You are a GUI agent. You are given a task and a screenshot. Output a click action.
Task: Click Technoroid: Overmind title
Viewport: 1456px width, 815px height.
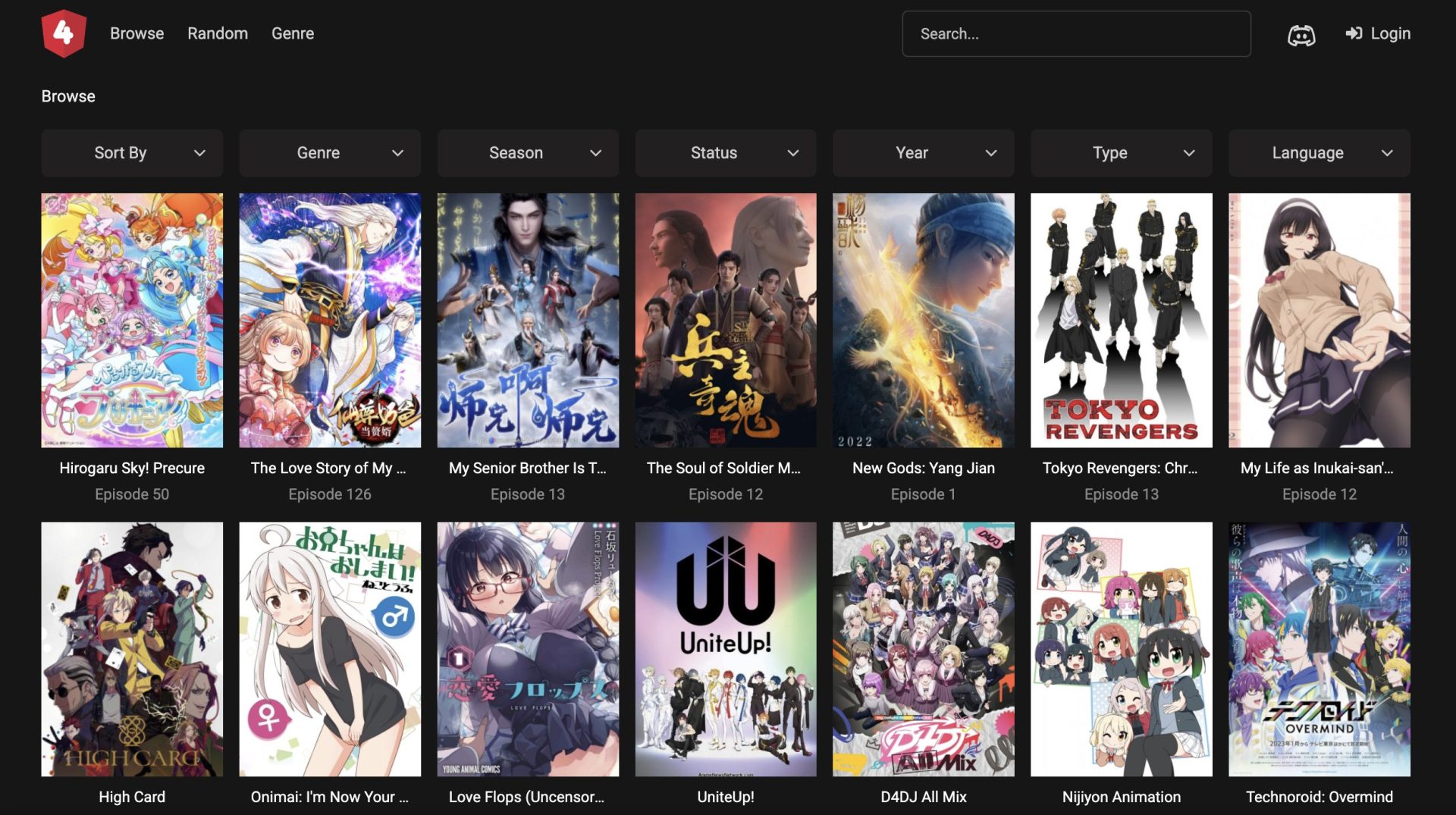tap(1319, 797)
